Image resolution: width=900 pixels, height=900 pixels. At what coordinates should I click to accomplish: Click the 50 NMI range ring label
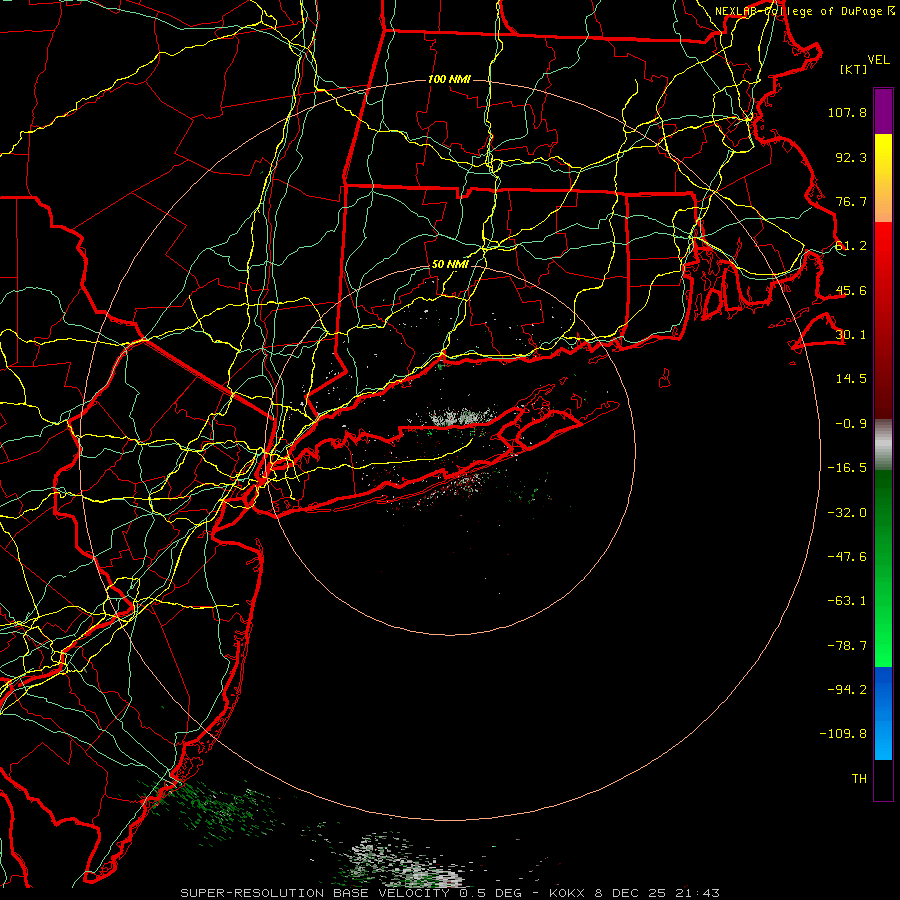[450, 265]
